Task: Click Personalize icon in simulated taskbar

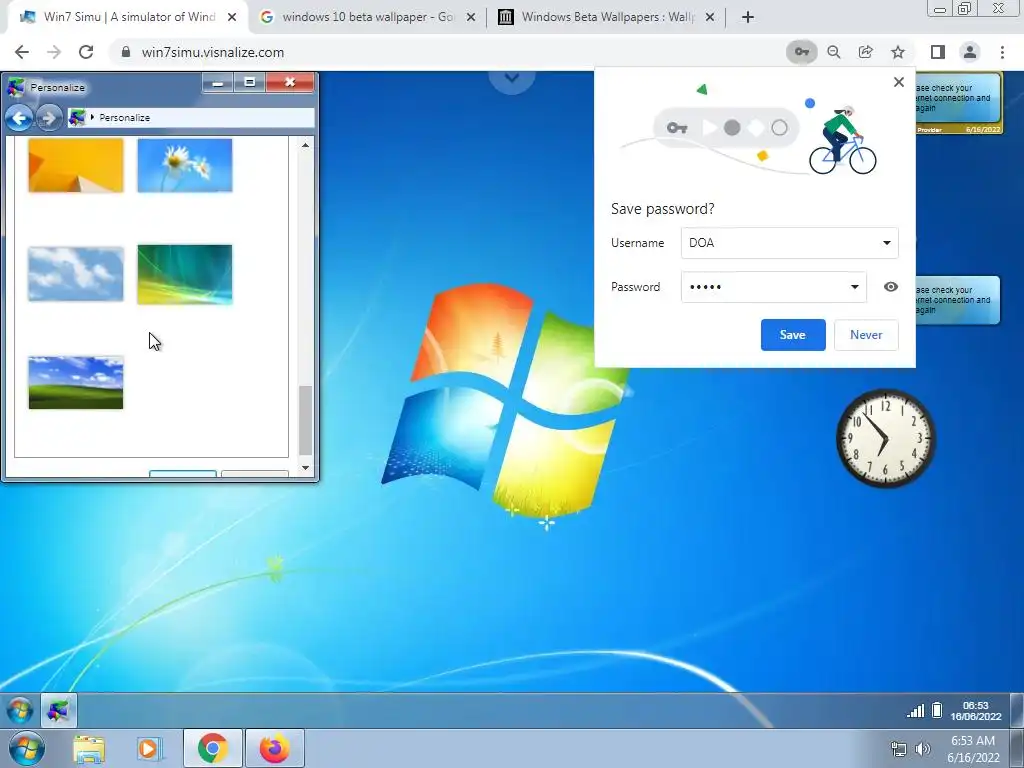Action: tap(59, 711)
